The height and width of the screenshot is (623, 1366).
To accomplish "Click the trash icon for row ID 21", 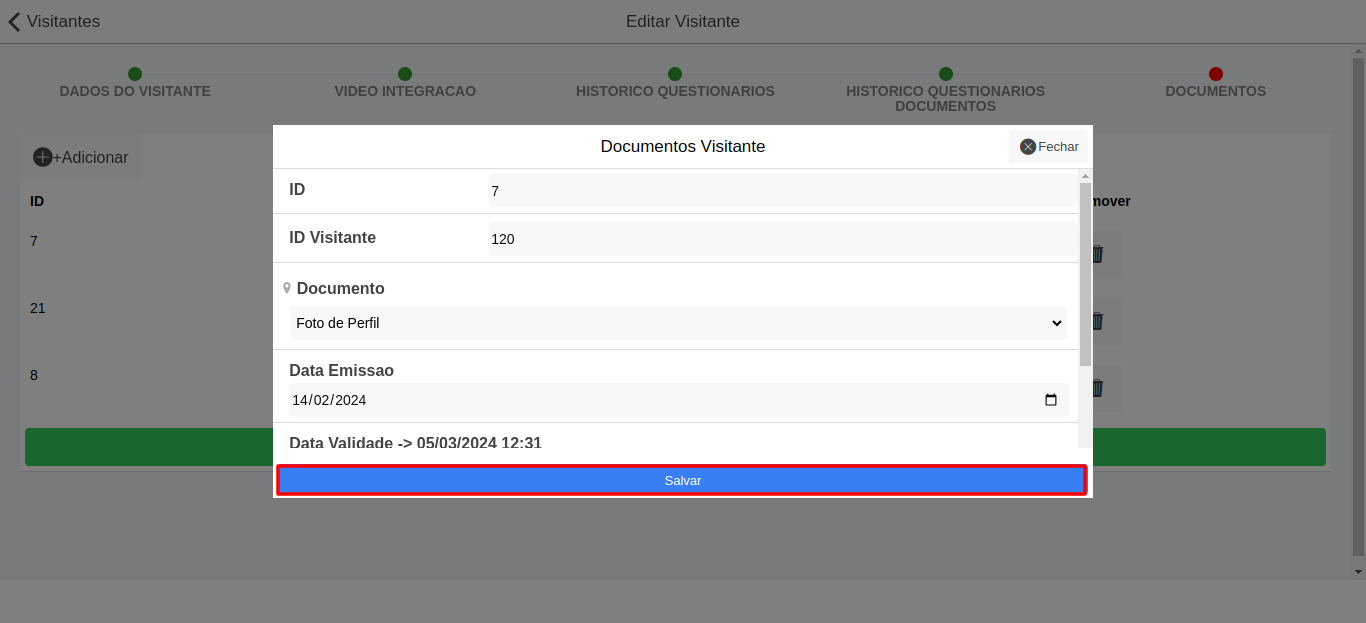I will (x=1097, y=321).
